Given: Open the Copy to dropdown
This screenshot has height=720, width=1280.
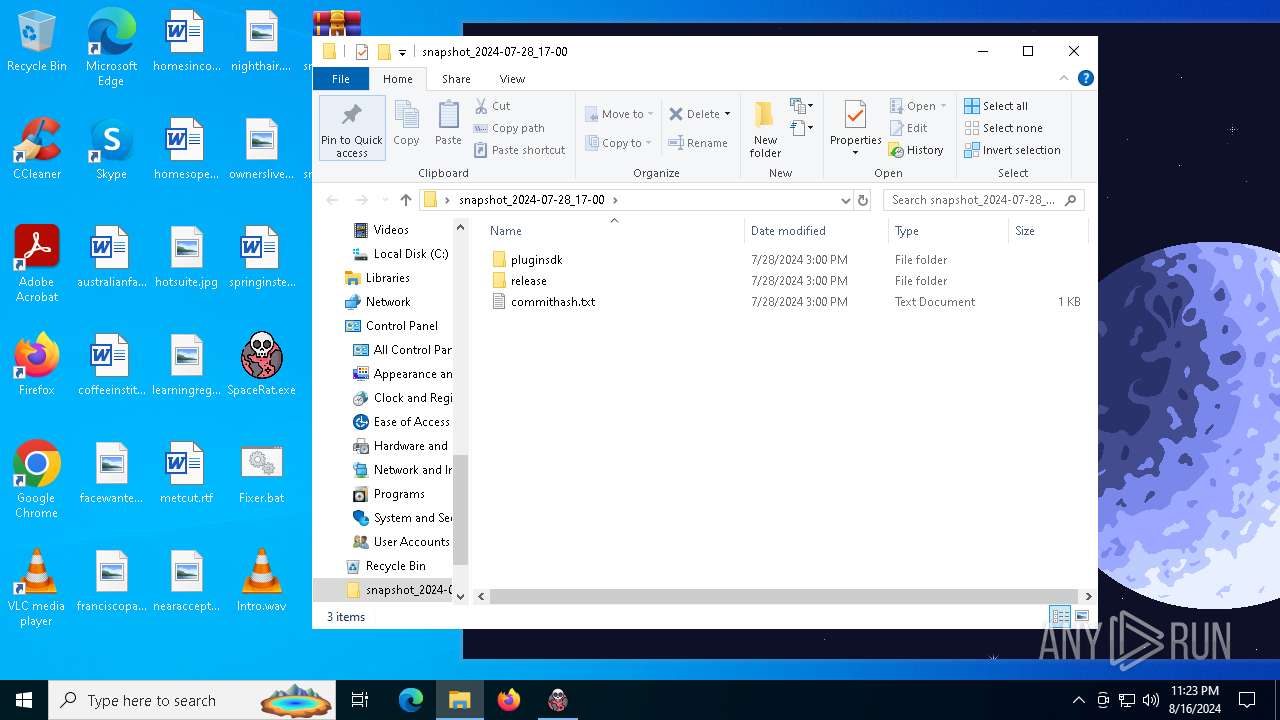Looking at the screenshot, I should coord(619,143).
